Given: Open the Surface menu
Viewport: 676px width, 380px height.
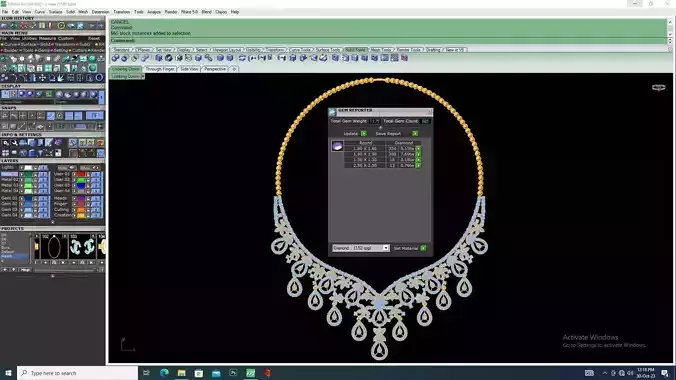Looking at the screenshot, I should tap(55, 12).
